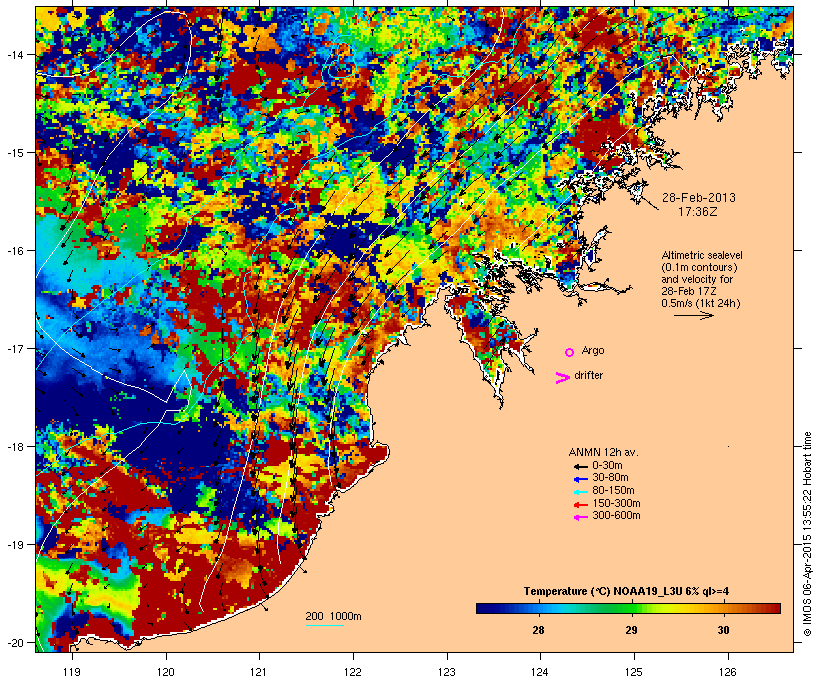This screenshot has height=680, width=820.
Task: Click the 122 longitude axis label
Action: point(353,672)
